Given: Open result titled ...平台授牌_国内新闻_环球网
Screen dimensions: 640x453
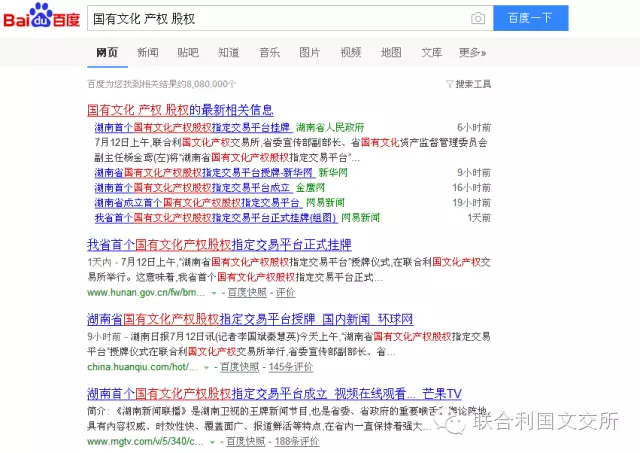Looking at the screenshot, I should click(250, 319).
